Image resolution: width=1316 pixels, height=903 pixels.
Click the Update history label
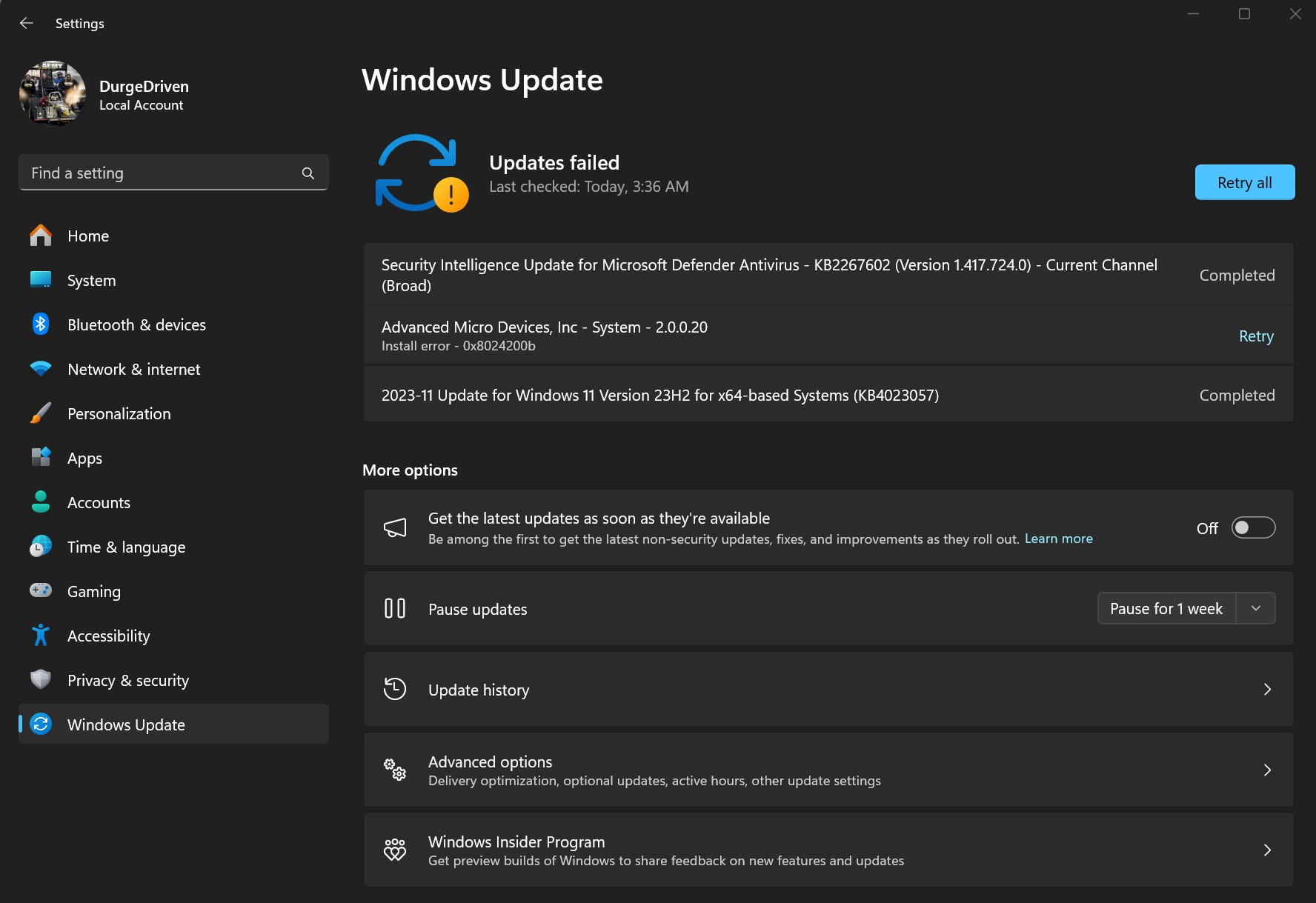tap(479, 690)
